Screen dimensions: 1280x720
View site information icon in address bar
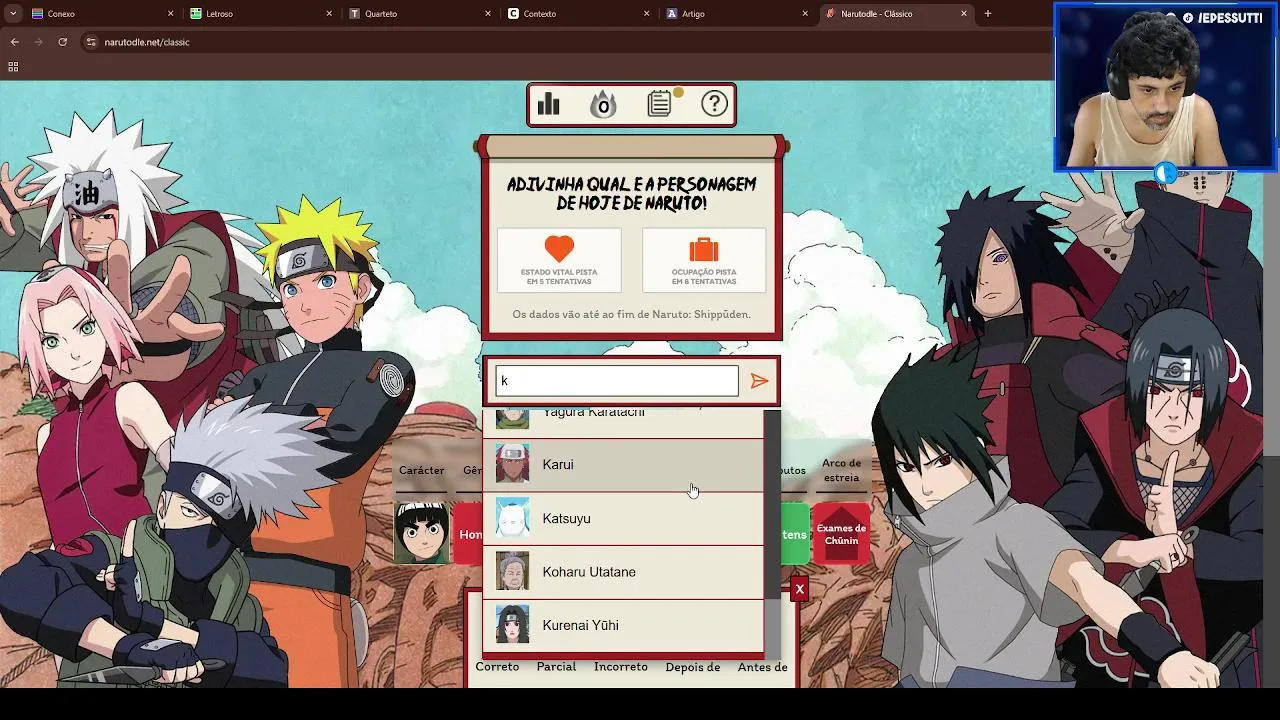click(x=91, y=42)
